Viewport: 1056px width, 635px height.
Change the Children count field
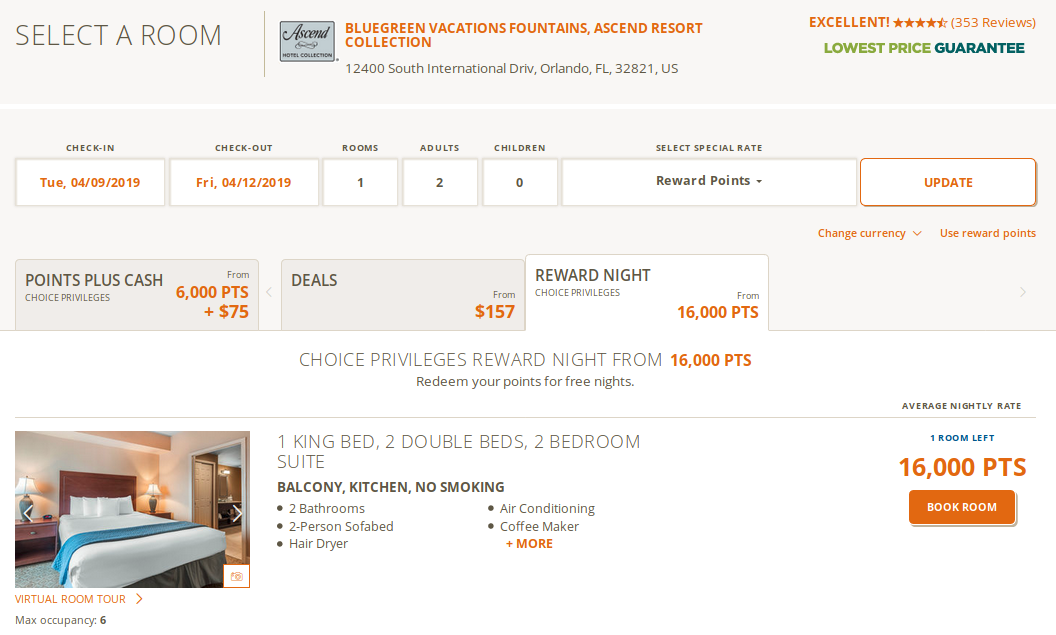click(519, 182)
